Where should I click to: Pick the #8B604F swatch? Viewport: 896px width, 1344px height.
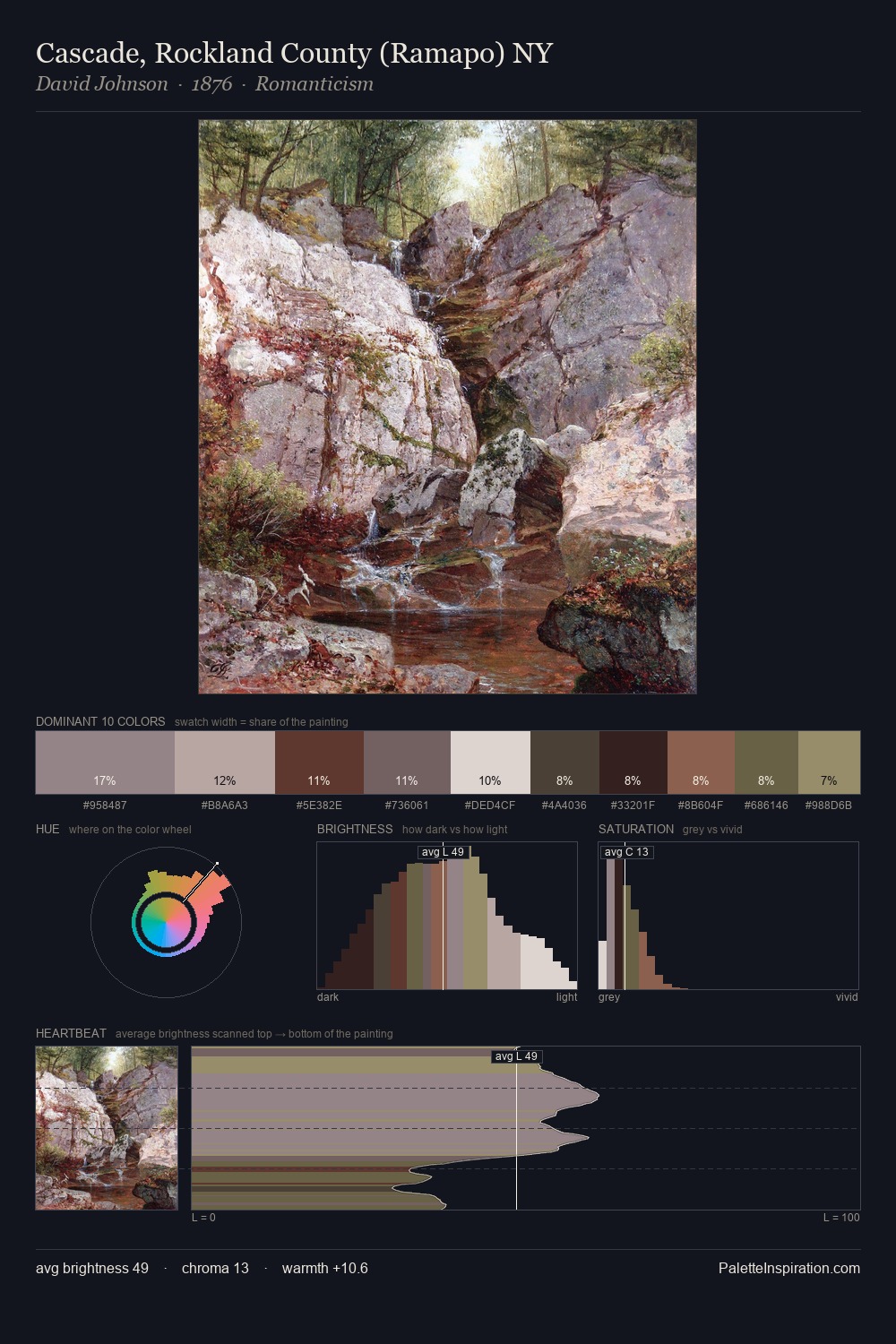[x=701, y=762]
